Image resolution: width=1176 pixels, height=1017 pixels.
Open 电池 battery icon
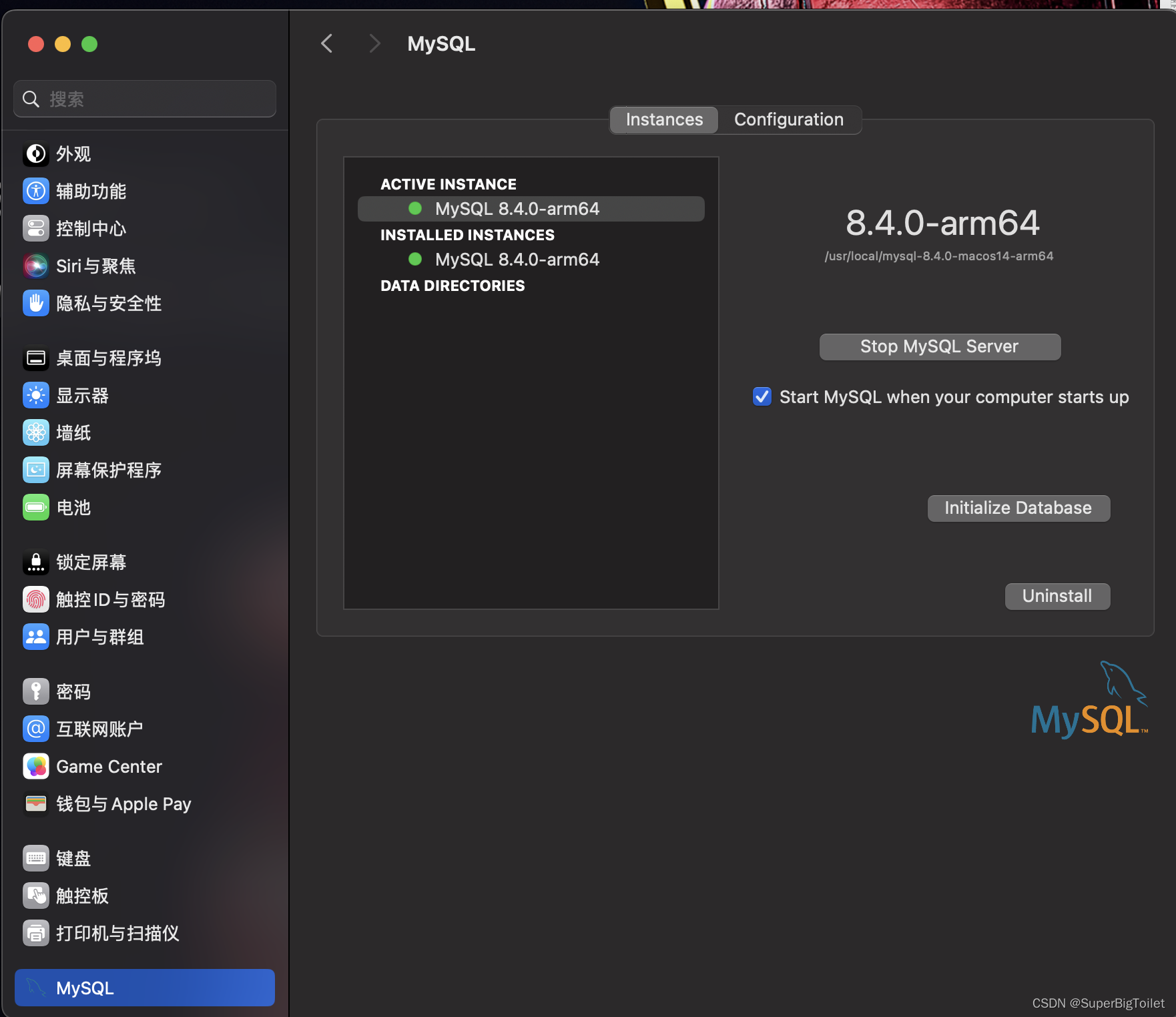[36, 508]
